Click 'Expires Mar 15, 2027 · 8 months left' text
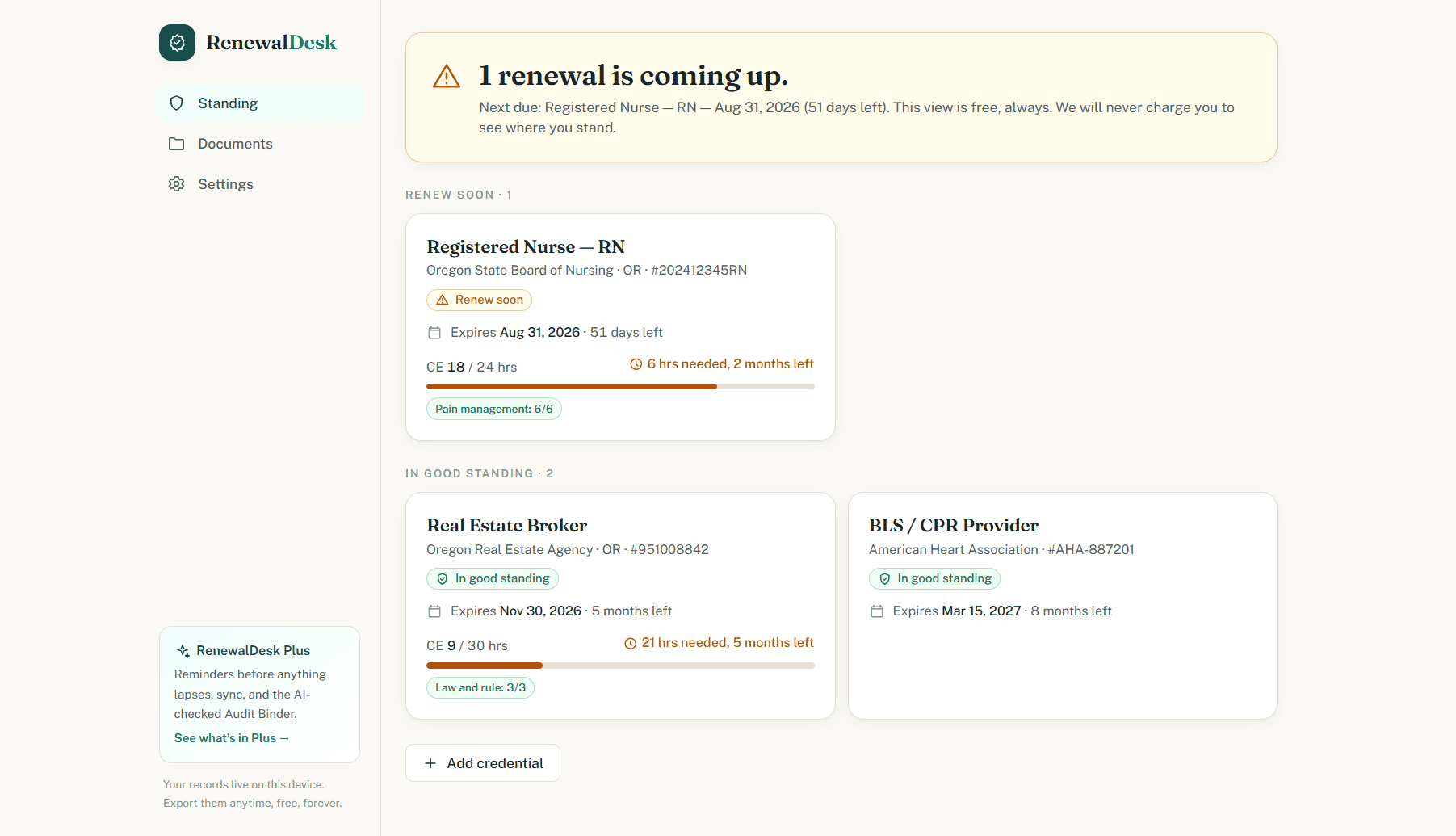Image resolution: width=1456 pixels, height=836 pixels. point(1002,611)
